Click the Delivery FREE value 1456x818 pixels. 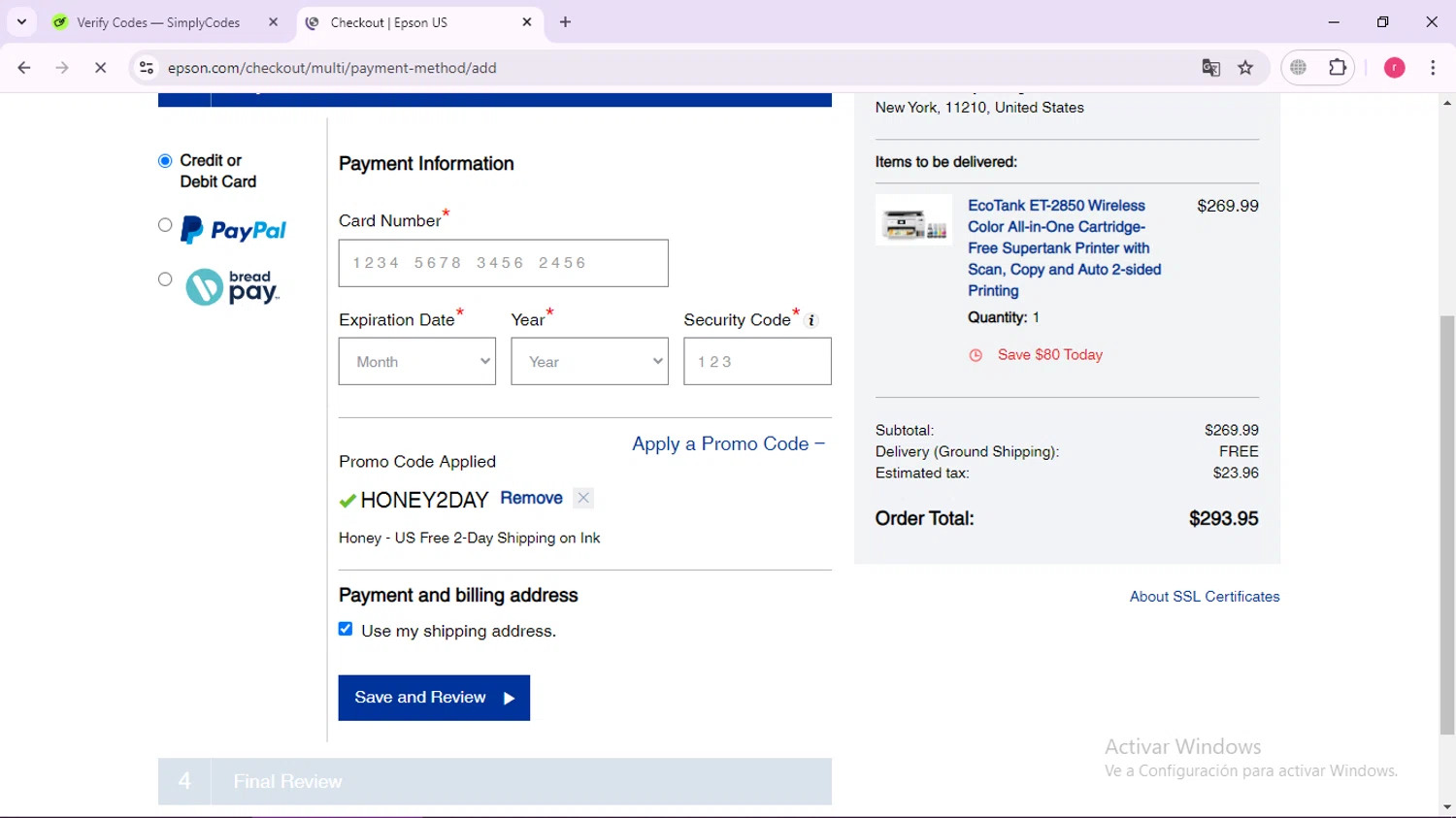click(x=1239, y=452)
